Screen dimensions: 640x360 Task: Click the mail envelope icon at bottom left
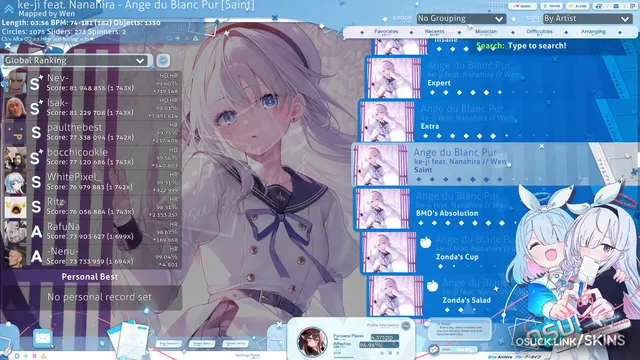[x=42, y=338]
